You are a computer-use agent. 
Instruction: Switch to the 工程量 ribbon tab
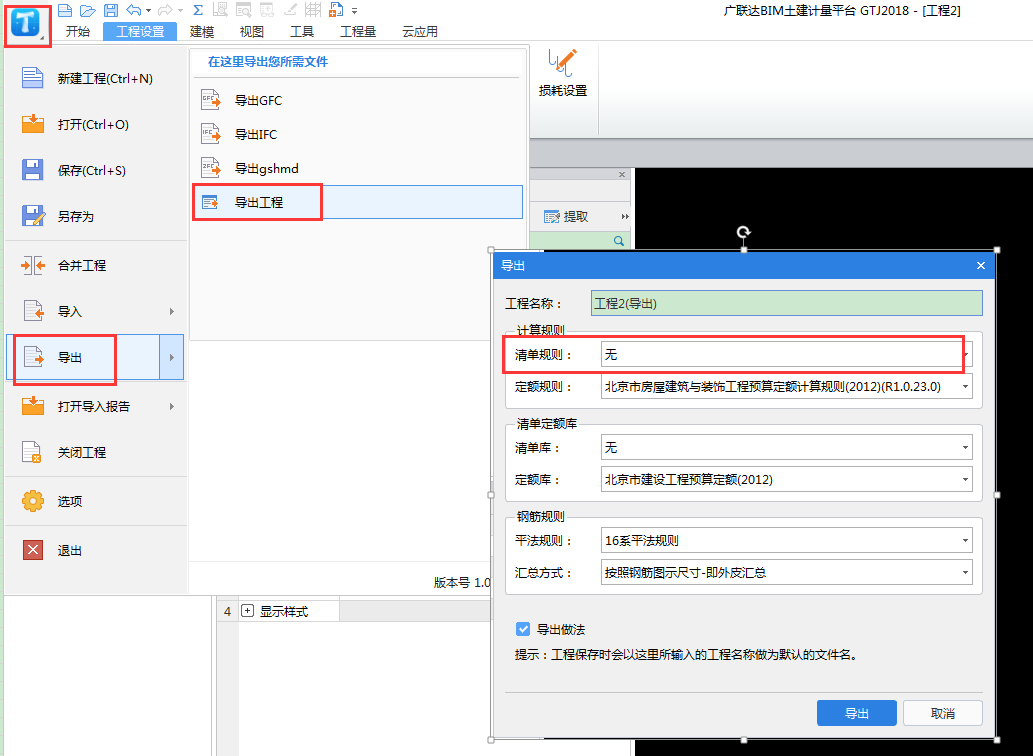point(358,32)
